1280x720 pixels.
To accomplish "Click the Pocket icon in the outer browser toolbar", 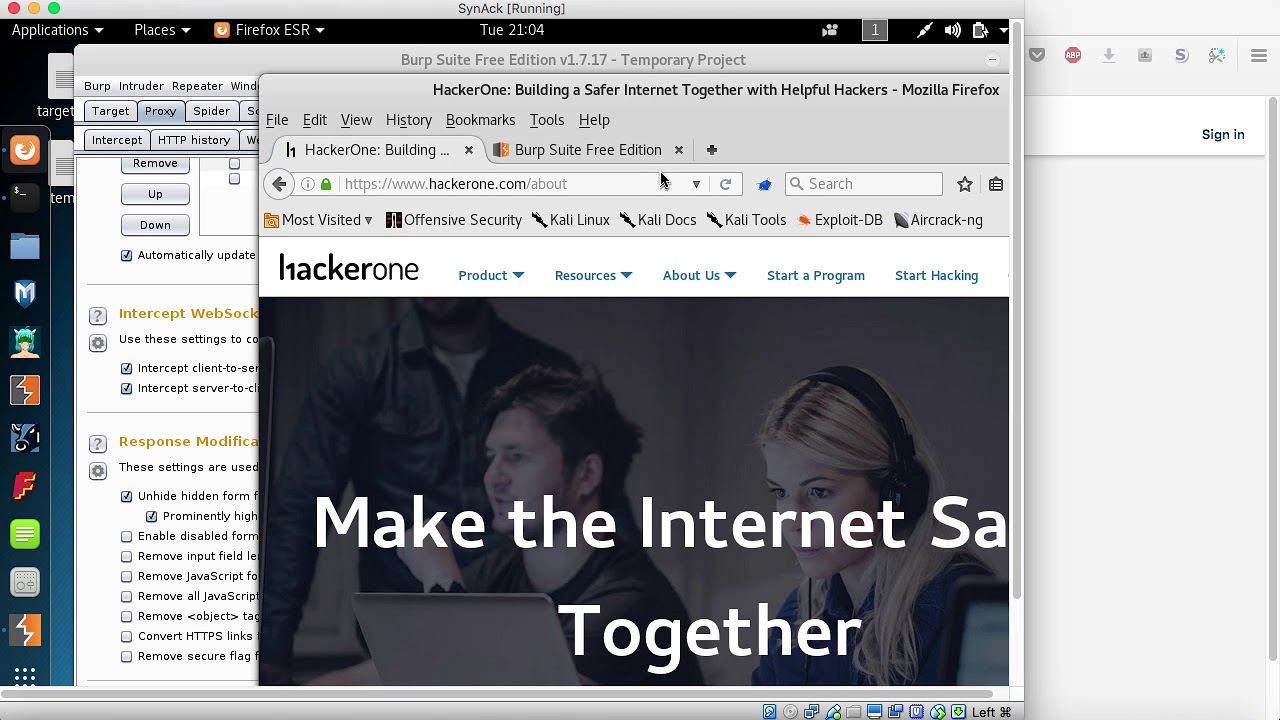I will click(x=1037, y=56).
